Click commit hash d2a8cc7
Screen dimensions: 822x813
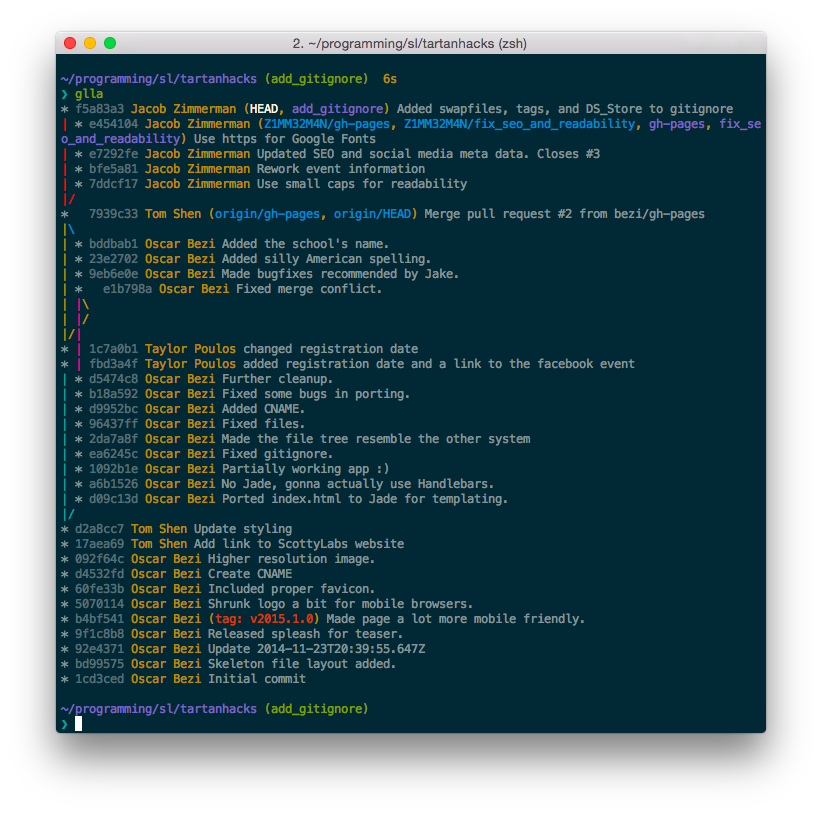tap(100, 529)
